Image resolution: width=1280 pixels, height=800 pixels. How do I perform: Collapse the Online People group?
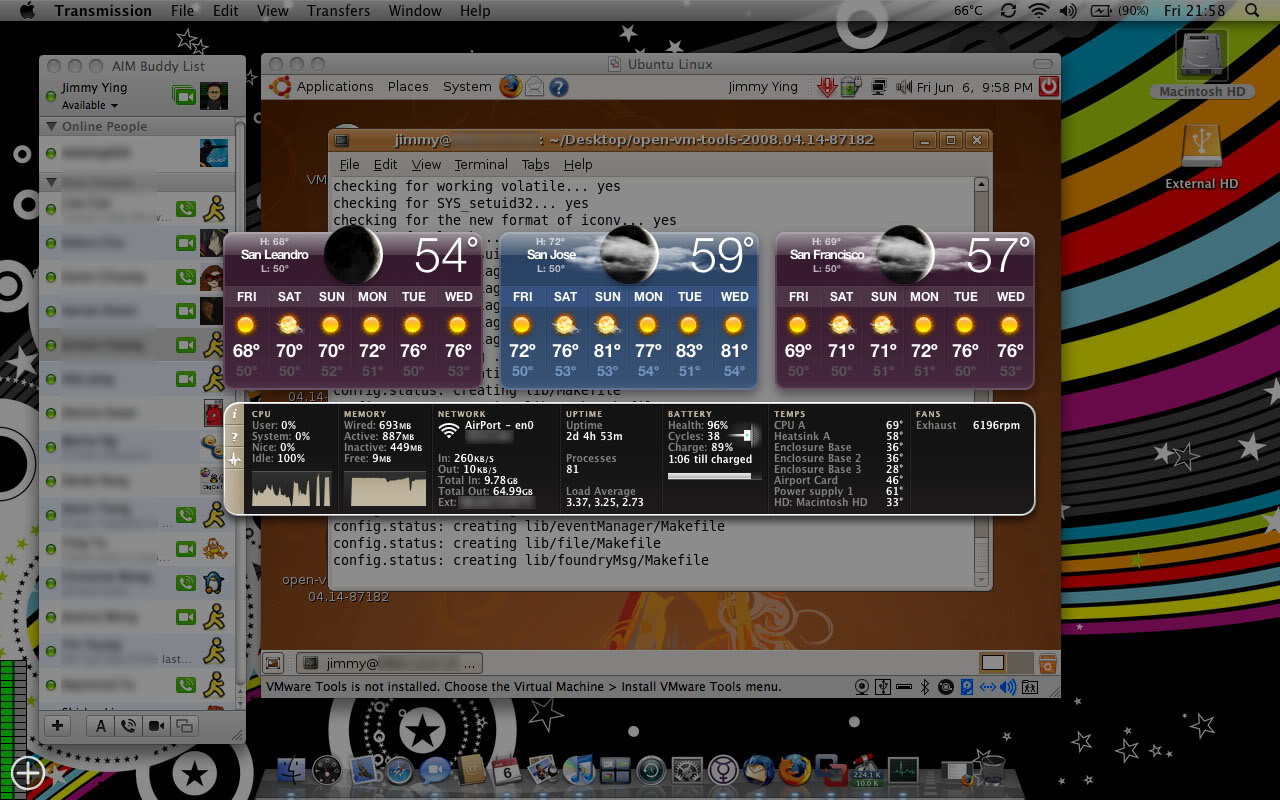pyautogui.click(x=51, y=126)
